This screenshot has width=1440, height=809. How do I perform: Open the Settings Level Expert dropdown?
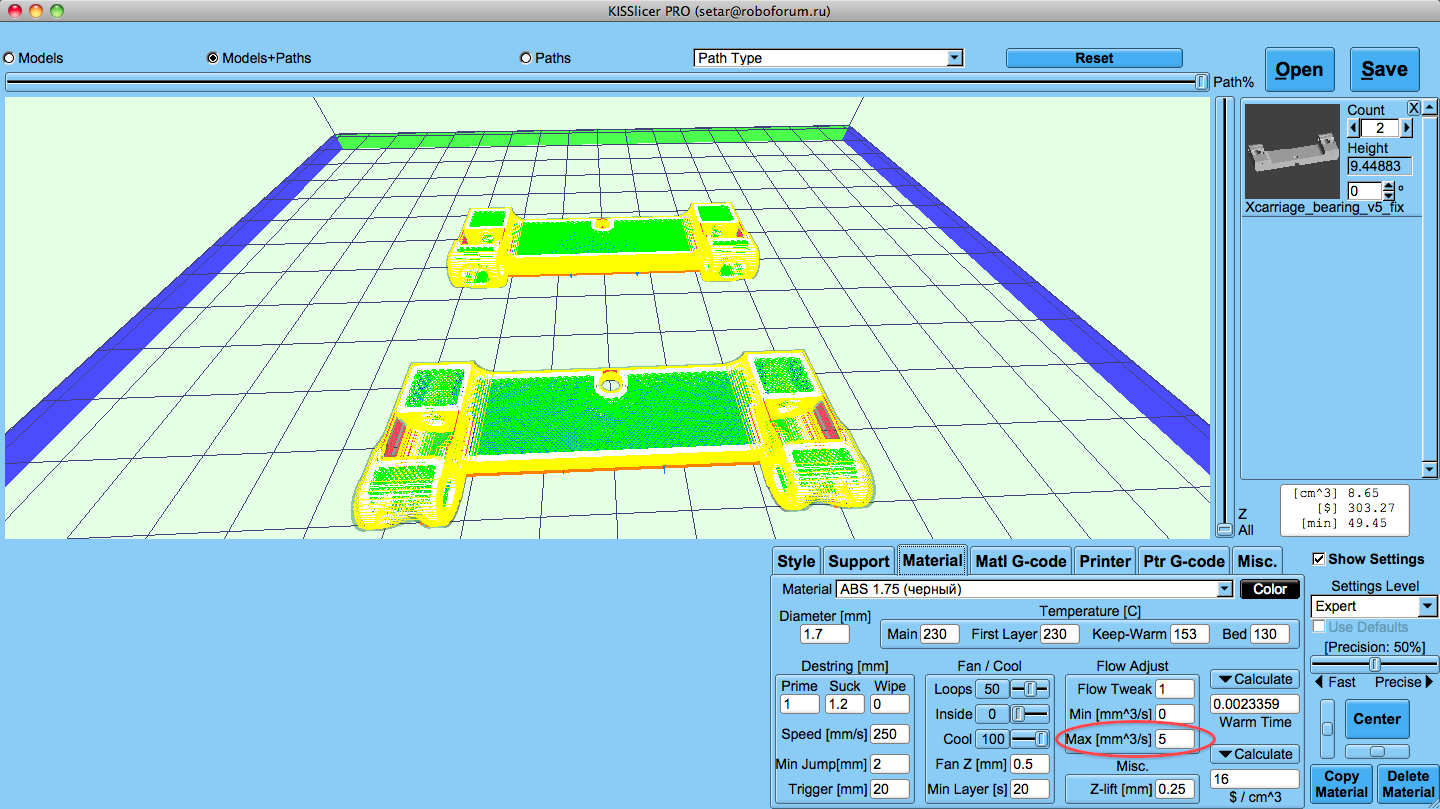1427,607
